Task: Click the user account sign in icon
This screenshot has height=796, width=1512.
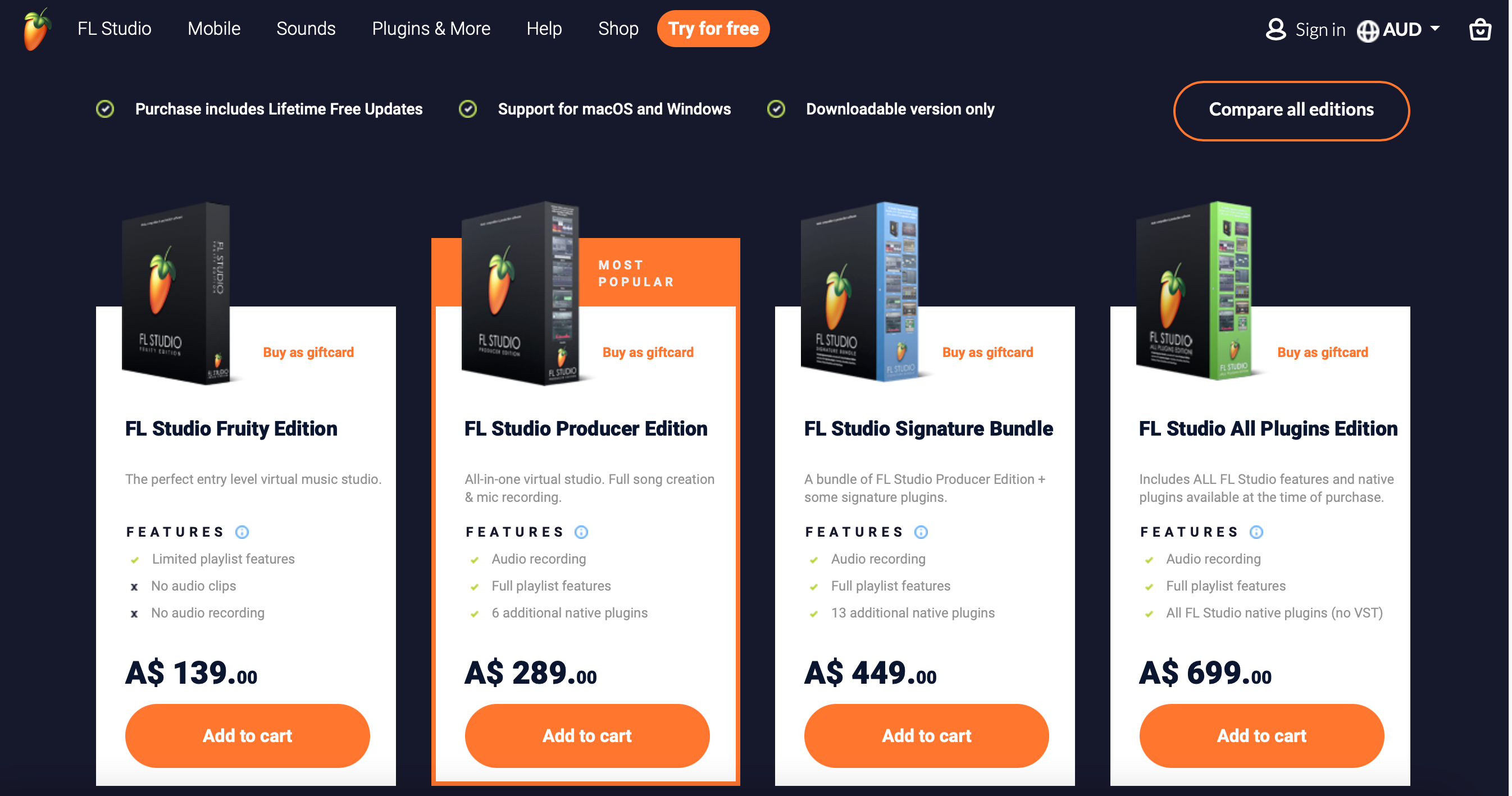Action: point(1276,27)
